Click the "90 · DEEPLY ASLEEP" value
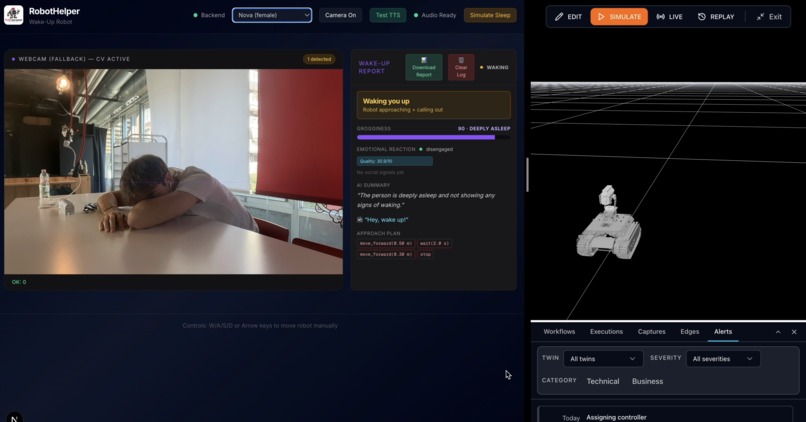This screenshot has width=806, height=422. [484, 129]
